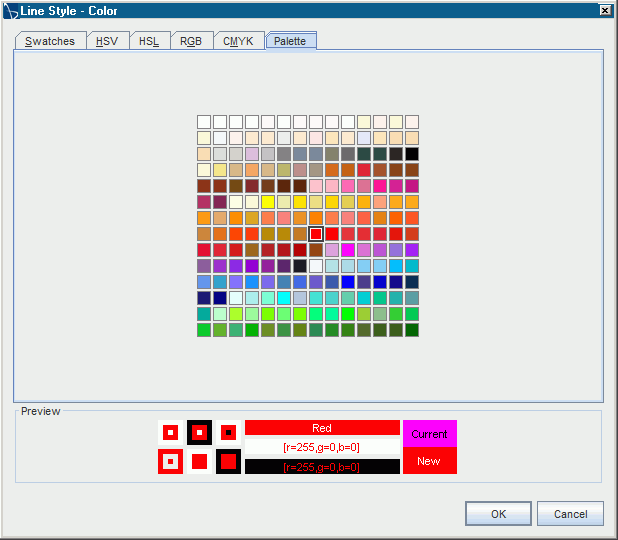Click preview square with black outer frame, top row
The width and height of the screenshot is (618, 540).
point(199,432)
